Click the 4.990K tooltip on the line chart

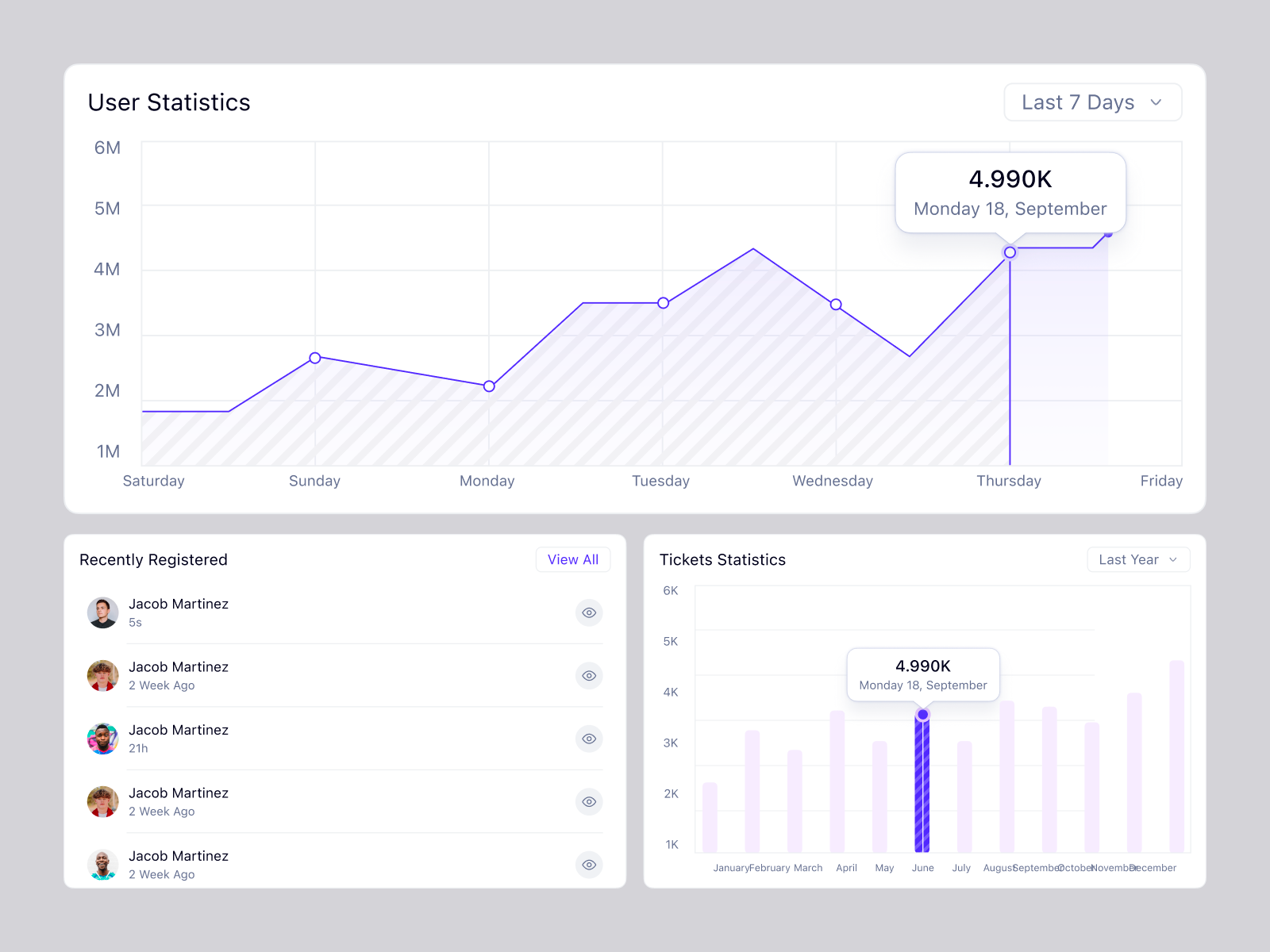tap(1010, 191)
